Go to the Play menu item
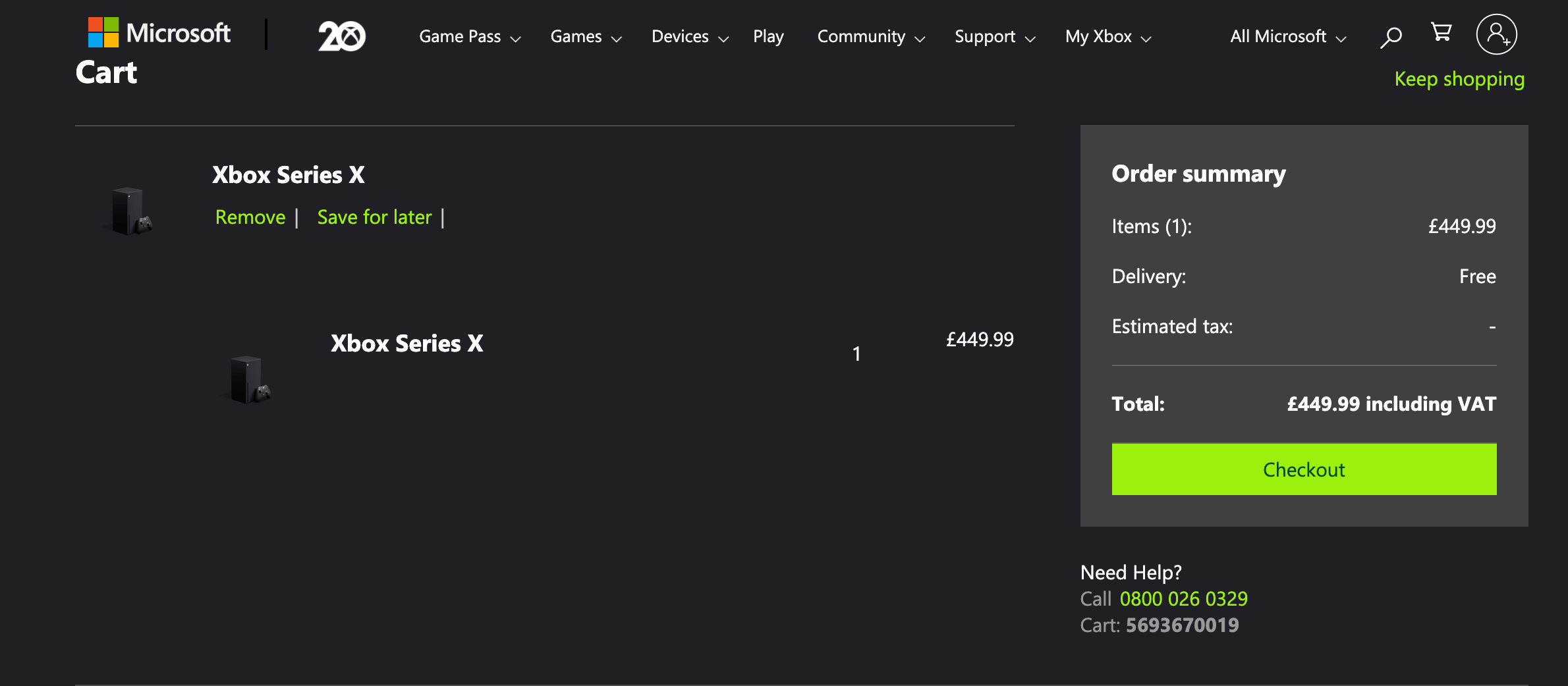Image resolution: width=1568 pixels, height=686 pixels. tap(768, 37)
